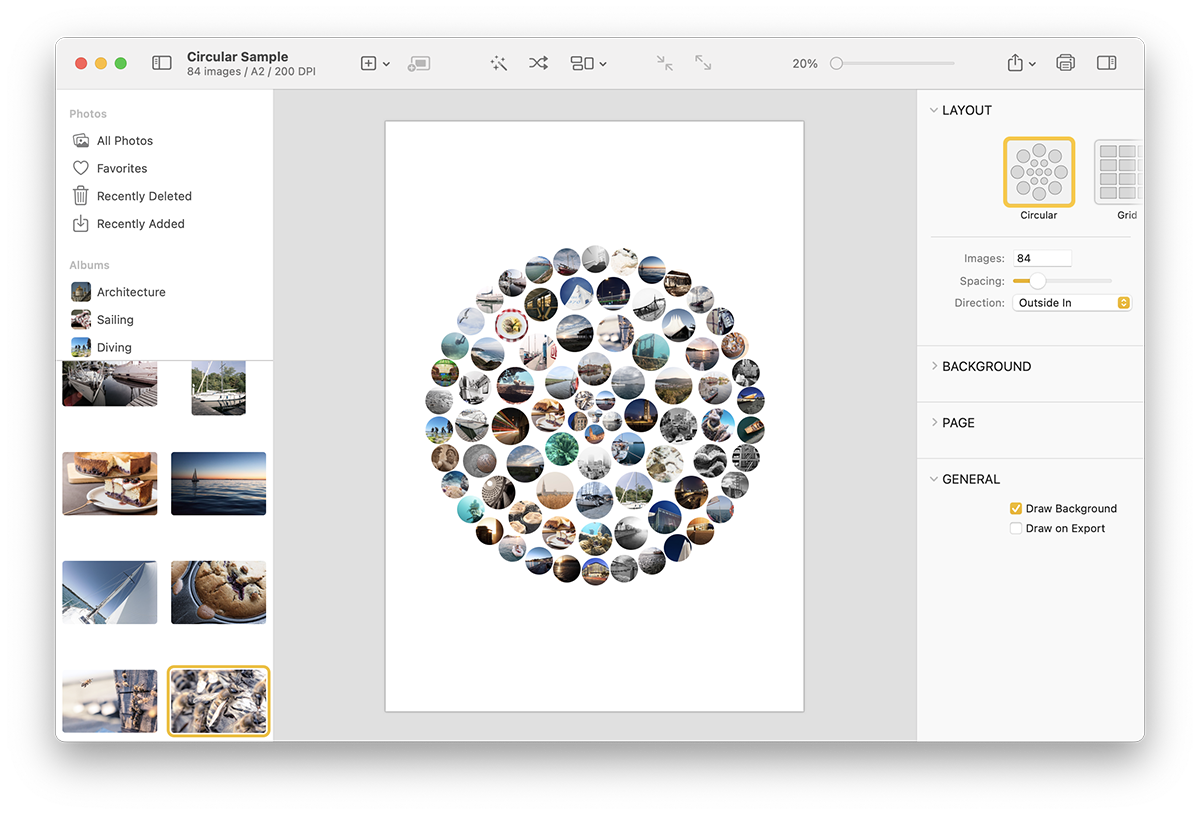Click the shrink arrows icon

665,63
